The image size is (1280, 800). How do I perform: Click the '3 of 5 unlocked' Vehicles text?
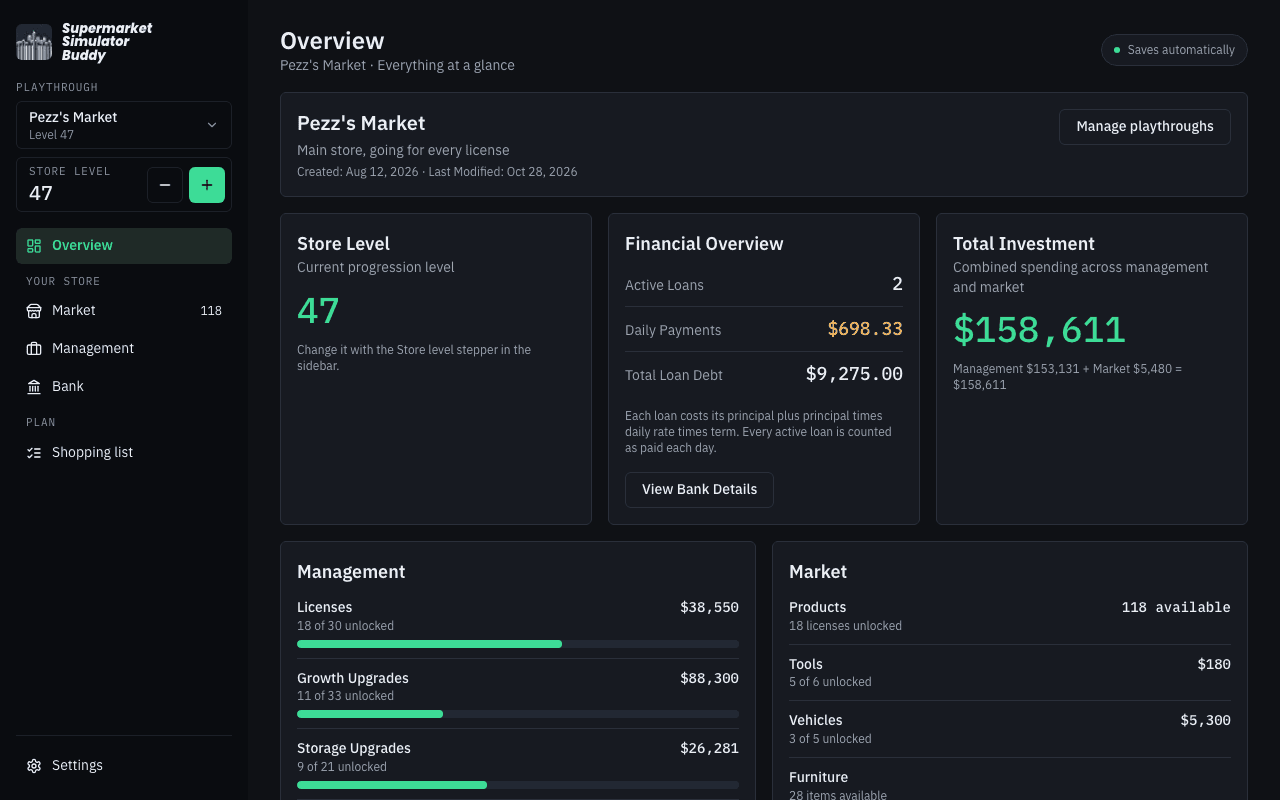(830, 739)
